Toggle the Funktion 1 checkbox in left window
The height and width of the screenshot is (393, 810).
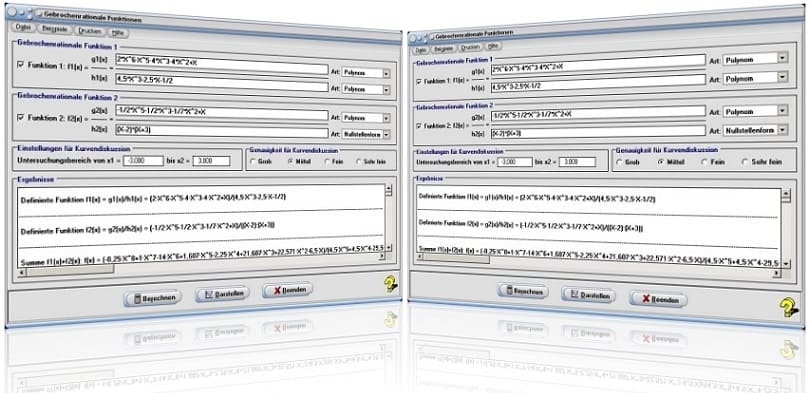(x=20, y=66)
